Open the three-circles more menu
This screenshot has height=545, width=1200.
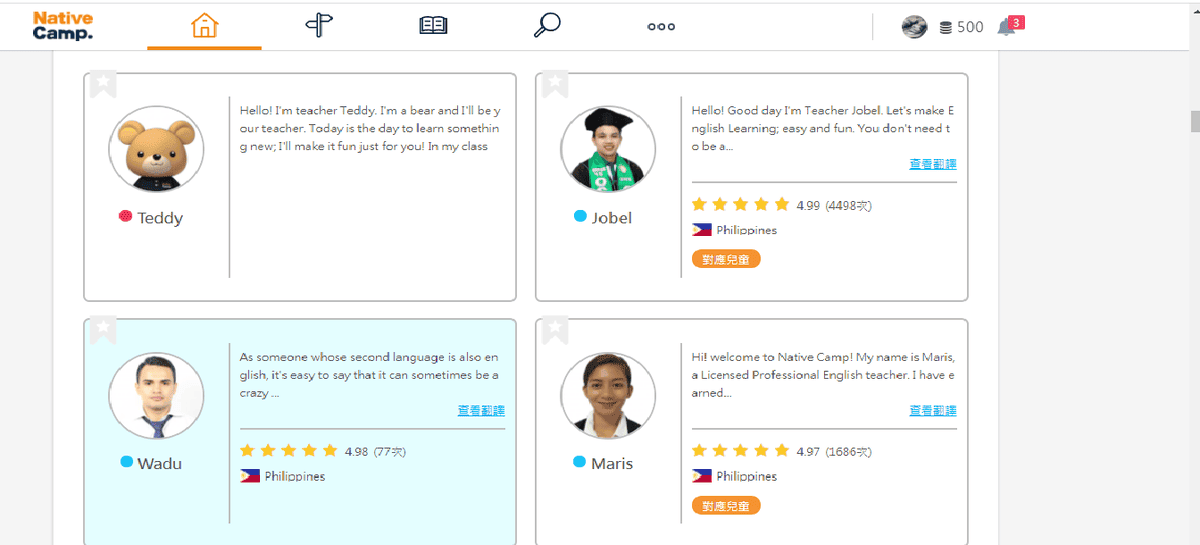point(661,26)
